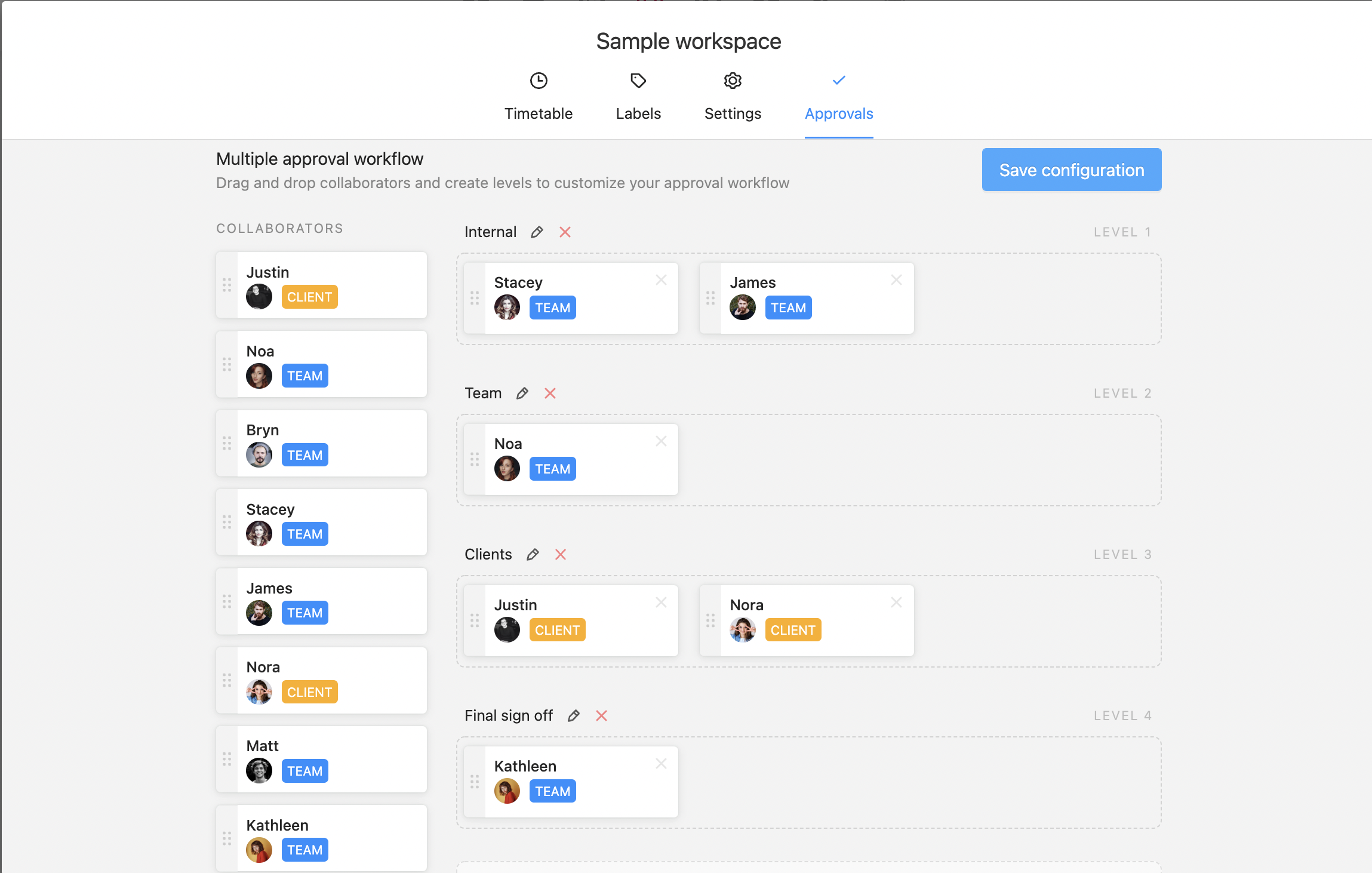Click the Timetable clock icon
Viewport: 1372px width, 873px height.
(539, 81)
